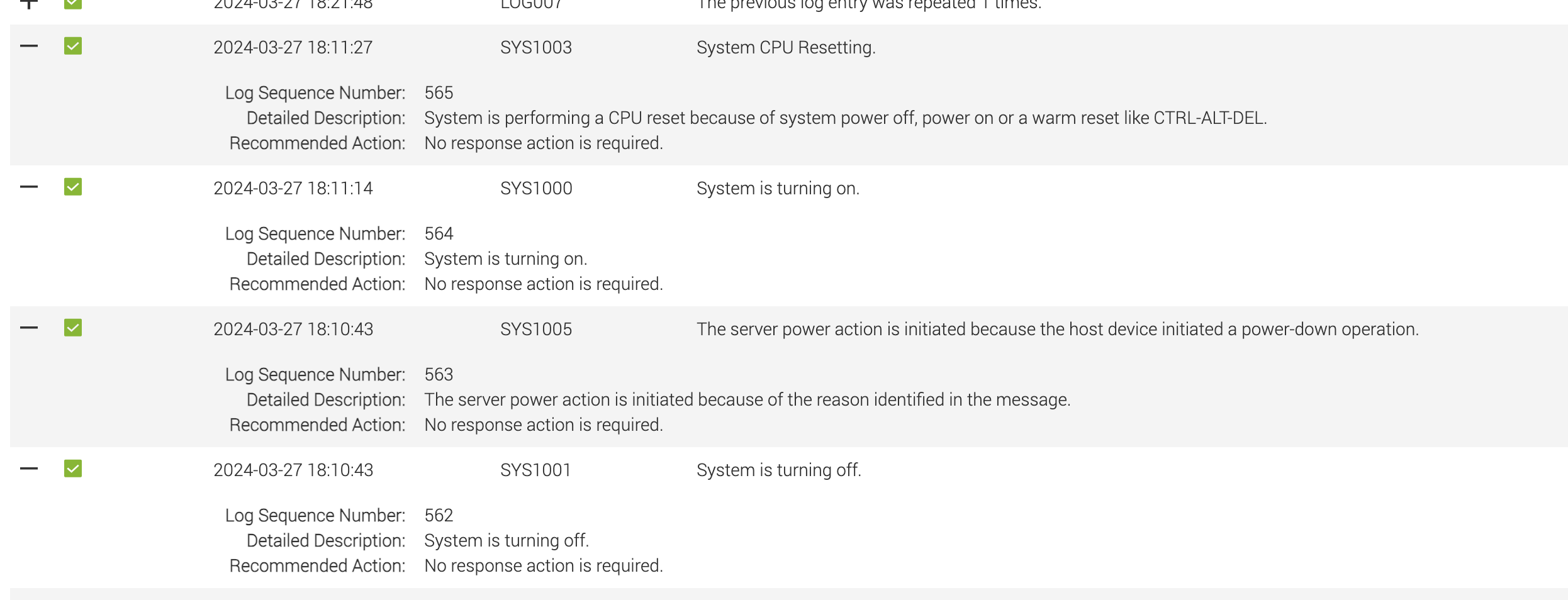The height and width of the screenshot is (600, 1568).
Task: Click the host device power-down message text
Action: (1058, 329)
